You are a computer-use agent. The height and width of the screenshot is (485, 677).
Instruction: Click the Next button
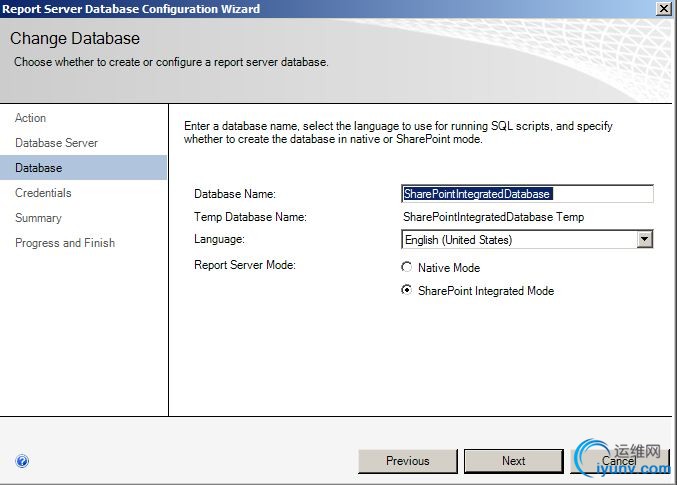coord(514,461)
